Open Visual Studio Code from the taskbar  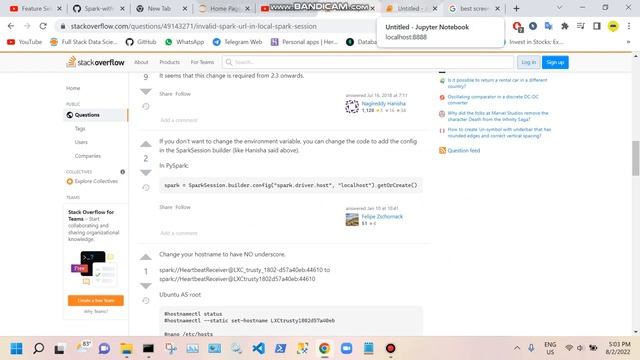point(258,349)
